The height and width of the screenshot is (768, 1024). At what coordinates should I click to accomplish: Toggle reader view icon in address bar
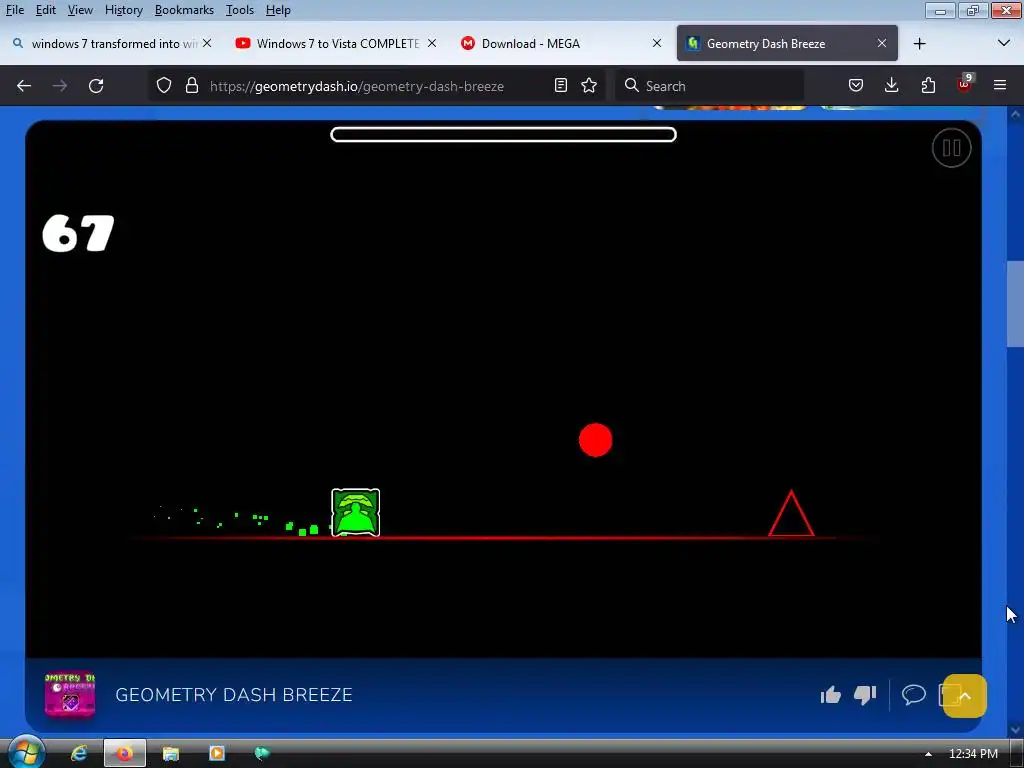(x=560, y=86)
